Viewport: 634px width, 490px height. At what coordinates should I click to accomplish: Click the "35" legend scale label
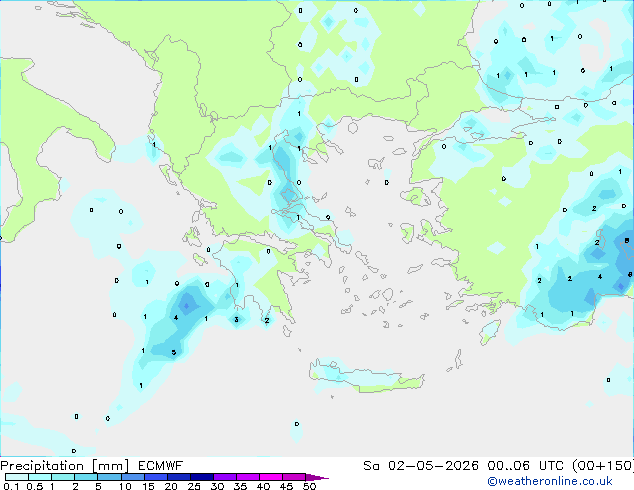click(x=240, y=486)
